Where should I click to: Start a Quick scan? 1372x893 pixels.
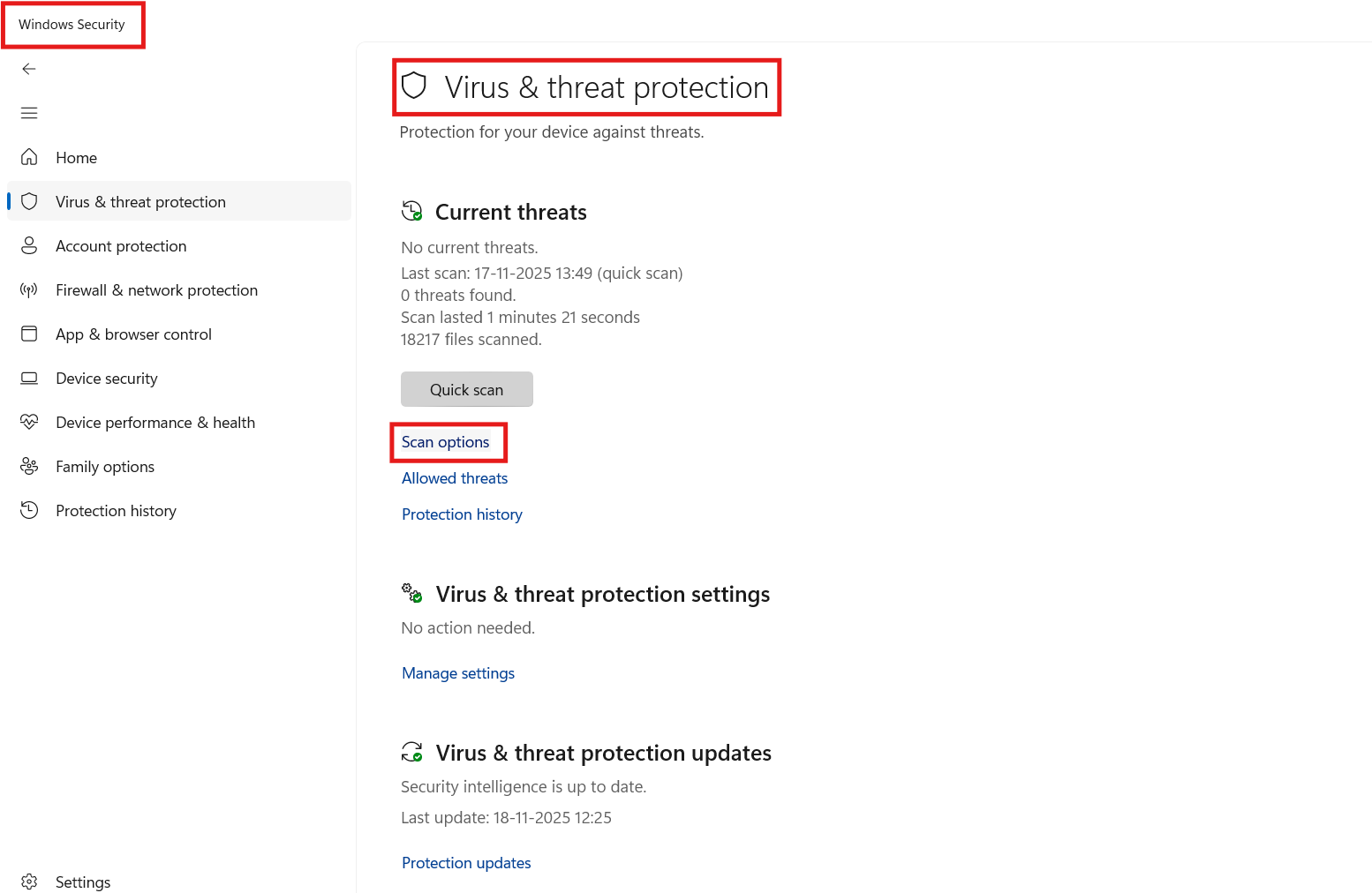click(466, 389)
